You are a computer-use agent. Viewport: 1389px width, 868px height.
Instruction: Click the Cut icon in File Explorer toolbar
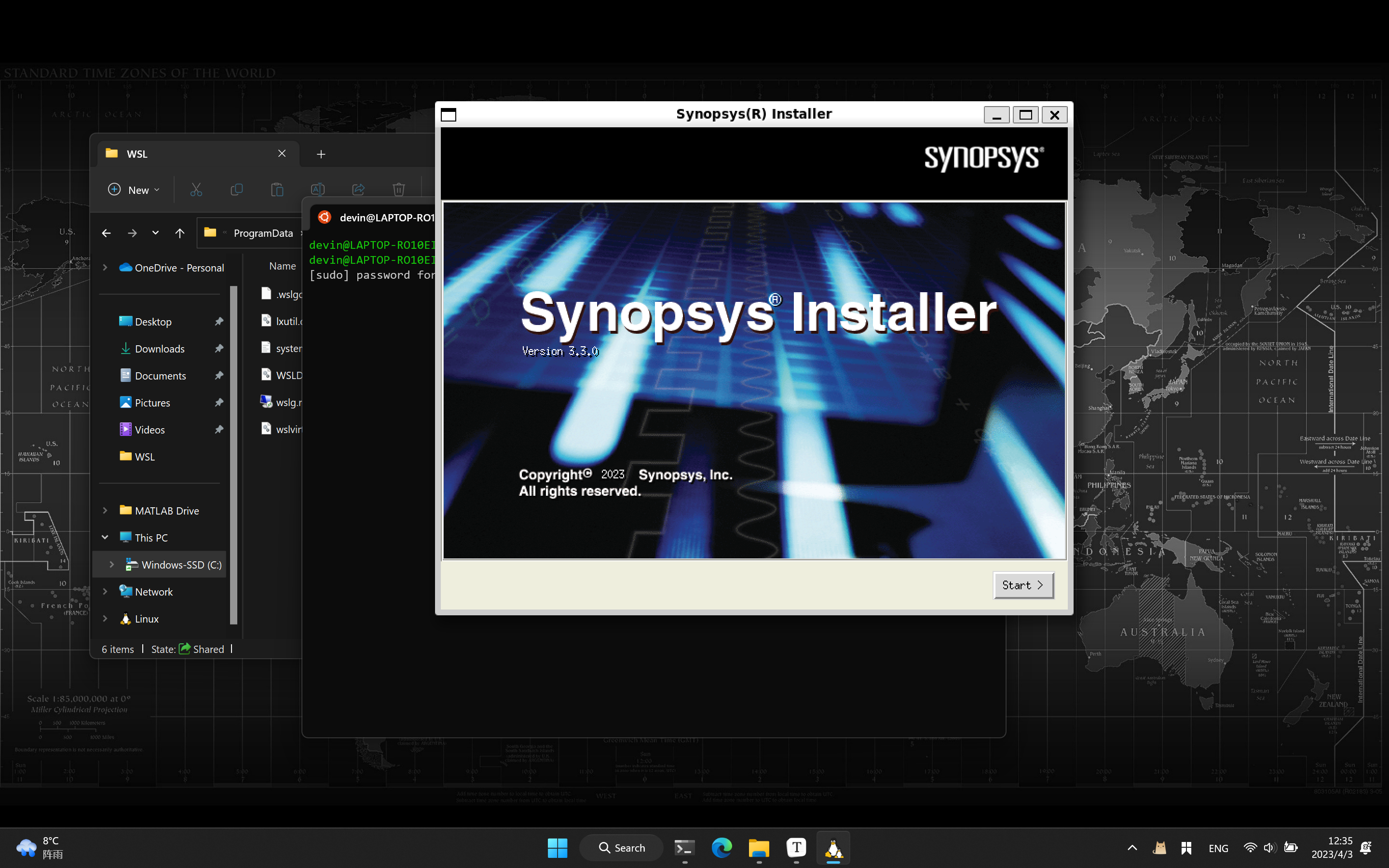196,190
